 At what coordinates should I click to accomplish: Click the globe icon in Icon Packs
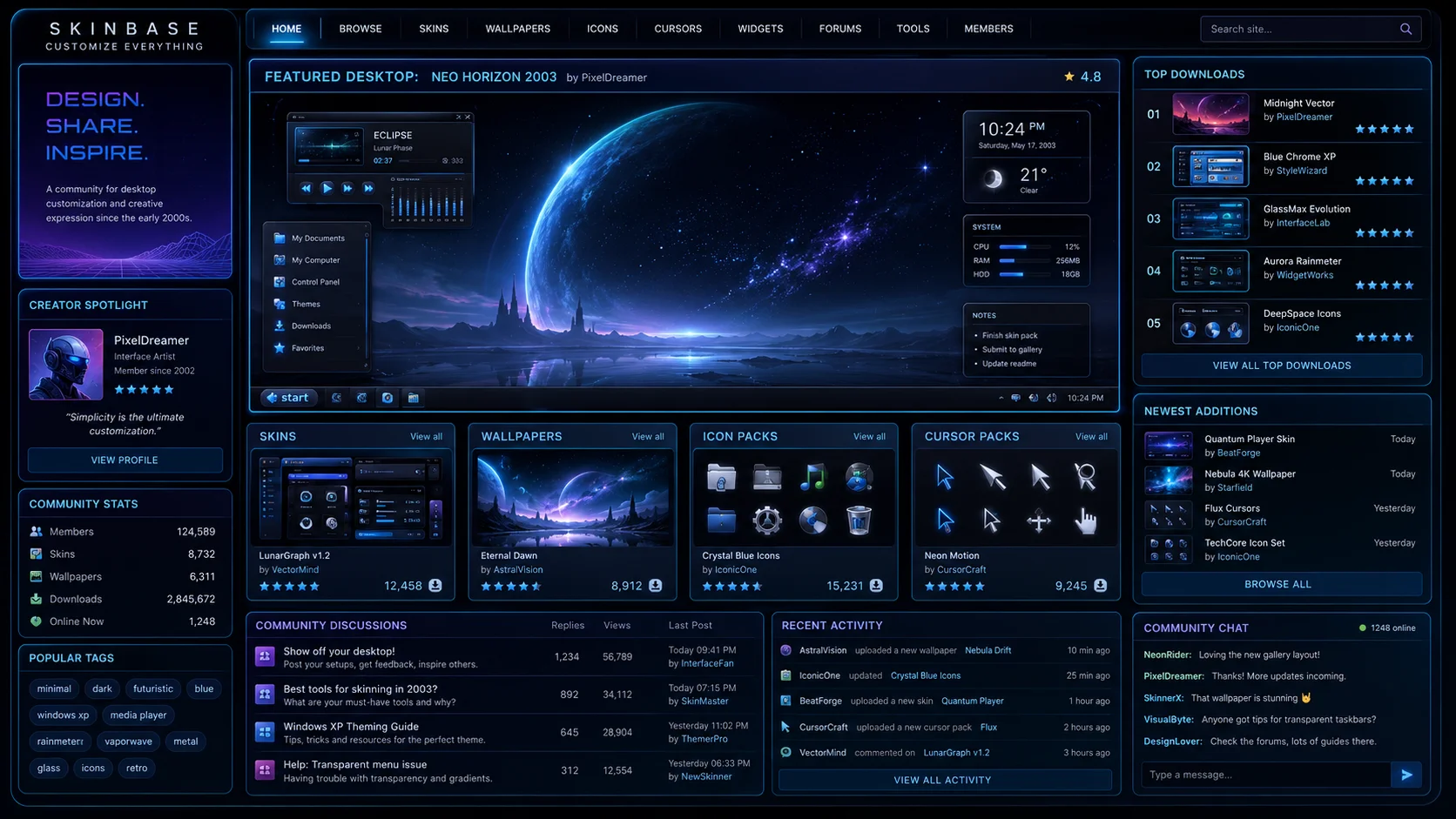[859, 476]
